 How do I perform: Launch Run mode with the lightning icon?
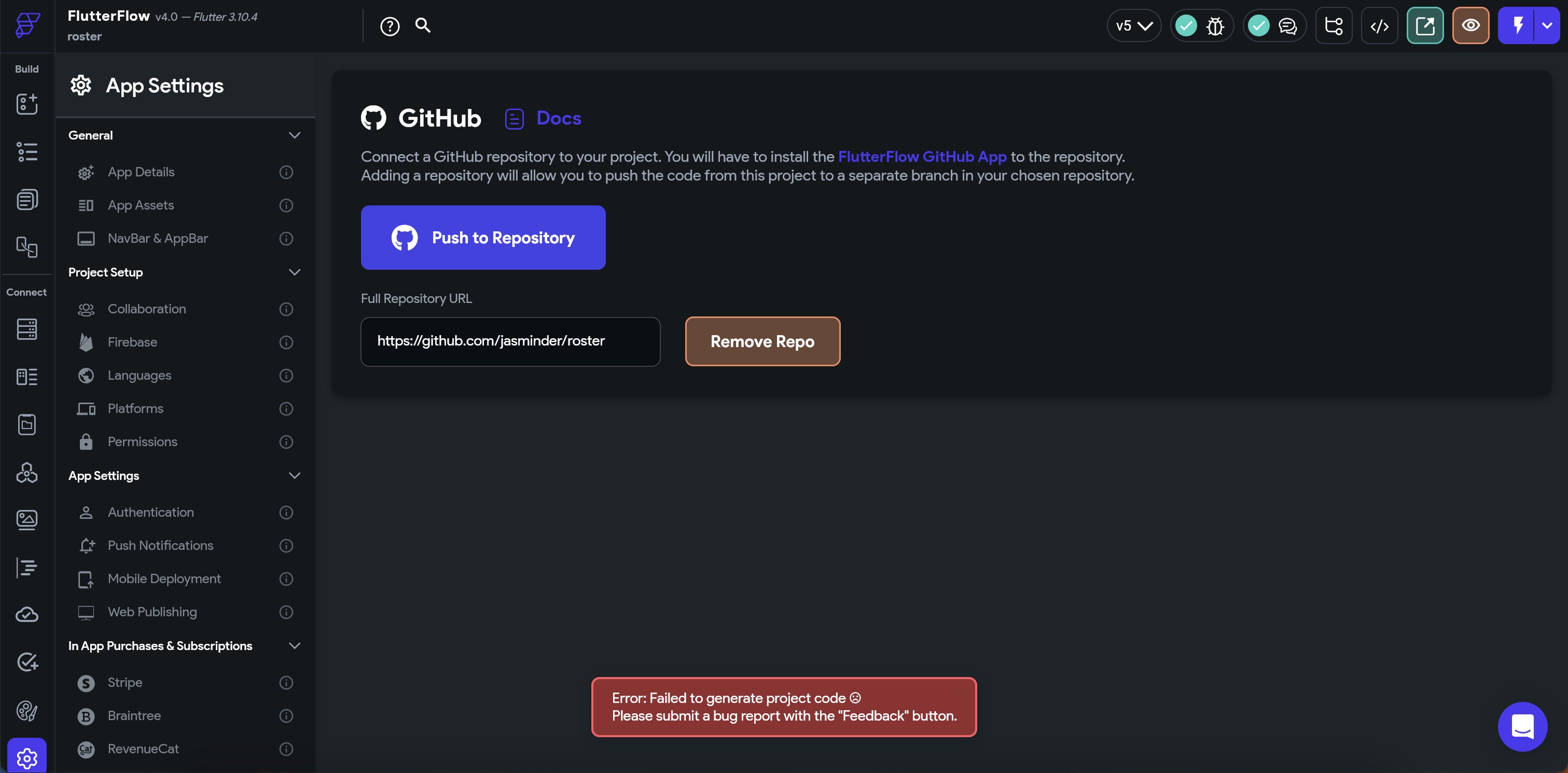pos(1518,25)
